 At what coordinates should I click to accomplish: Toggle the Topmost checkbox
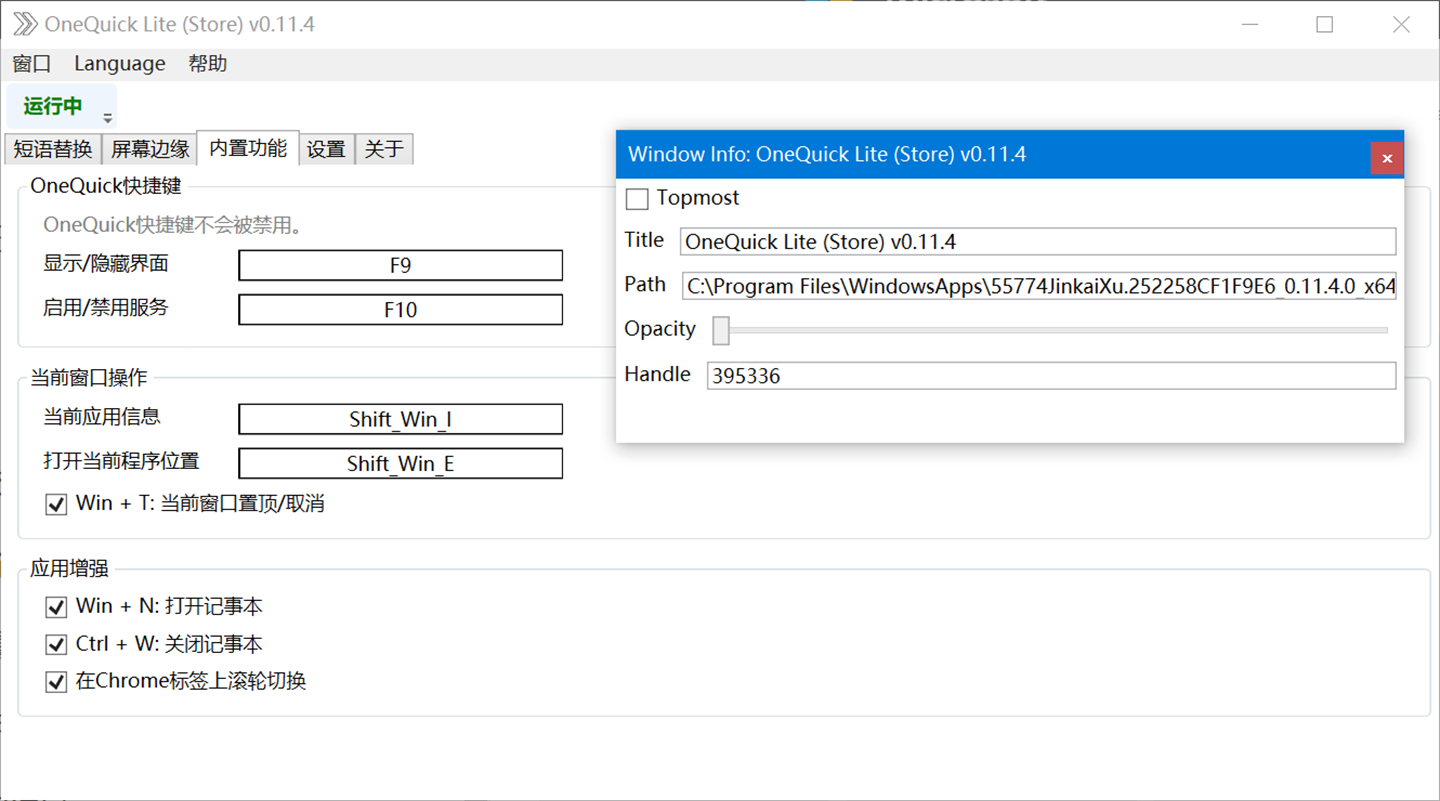[x=637, y=199]
